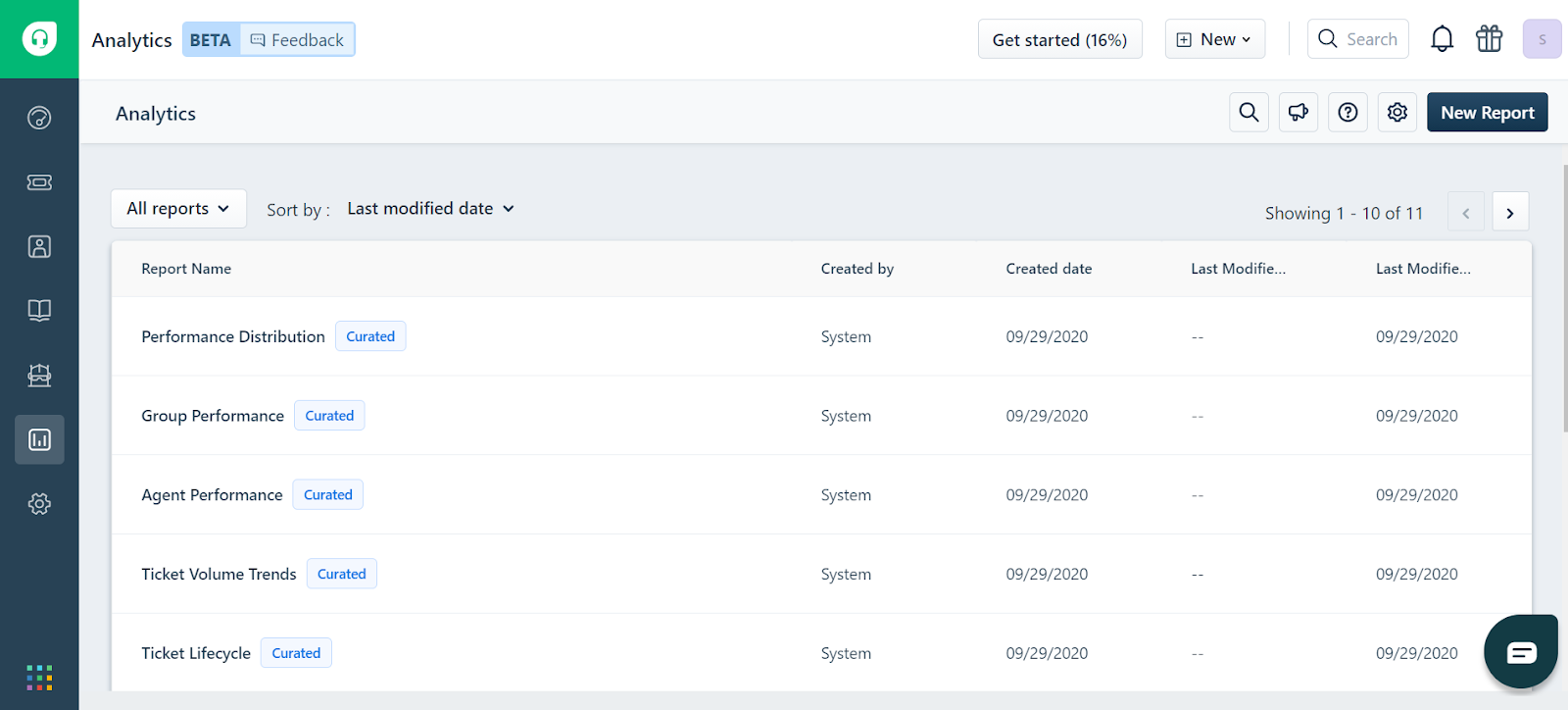Click the megaphone announcements icon
The width and height of the screenshot is (1568, 710).
click(1298, 113)
